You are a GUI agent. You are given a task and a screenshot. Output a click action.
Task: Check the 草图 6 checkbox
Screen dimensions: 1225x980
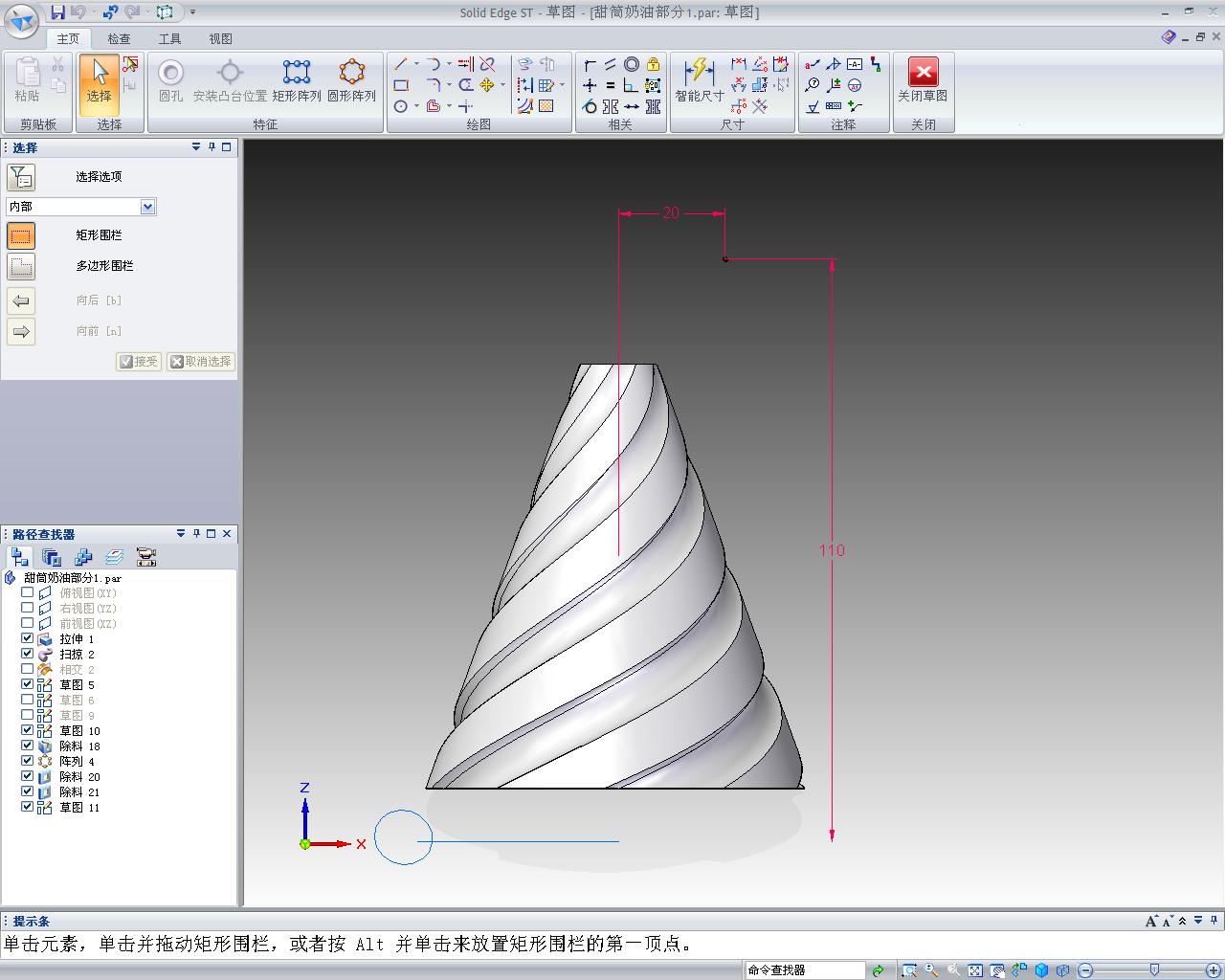pyautogui.click(x=28, y=700)
